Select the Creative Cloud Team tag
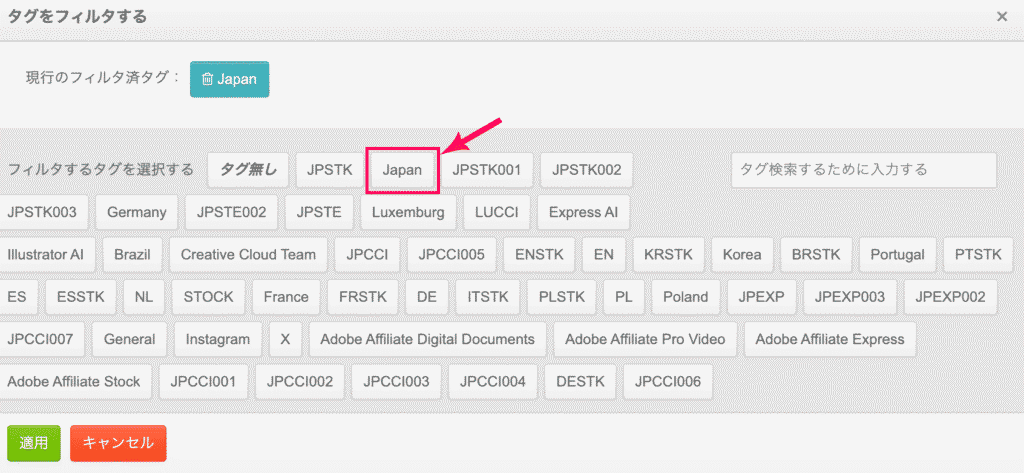 coord(248,254)
